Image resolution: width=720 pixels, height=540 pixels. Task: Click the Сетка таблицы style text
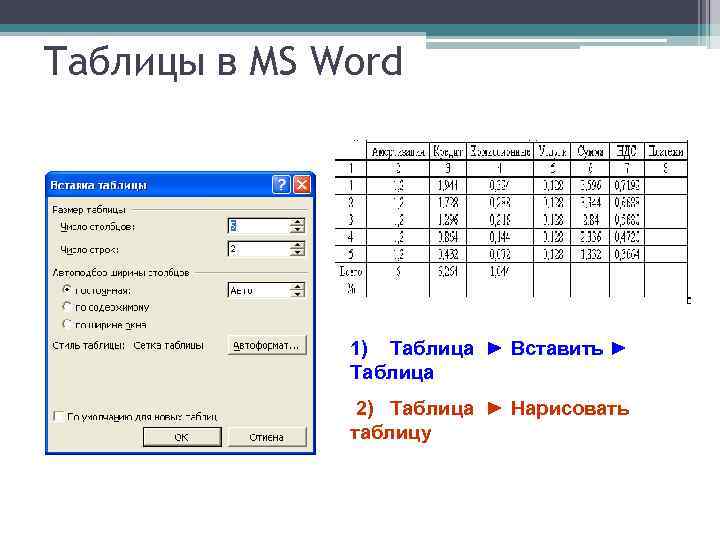[x=168, y=345]
